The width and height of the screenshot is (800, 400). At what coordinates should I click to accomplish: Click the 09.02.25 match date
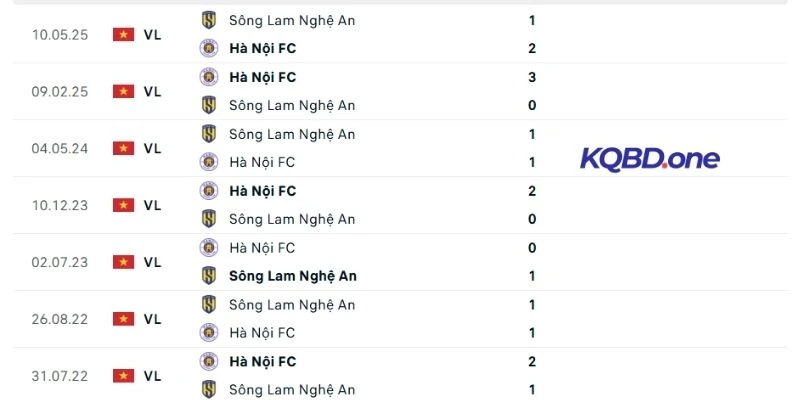pyautogui.click(x=60, y=91)
